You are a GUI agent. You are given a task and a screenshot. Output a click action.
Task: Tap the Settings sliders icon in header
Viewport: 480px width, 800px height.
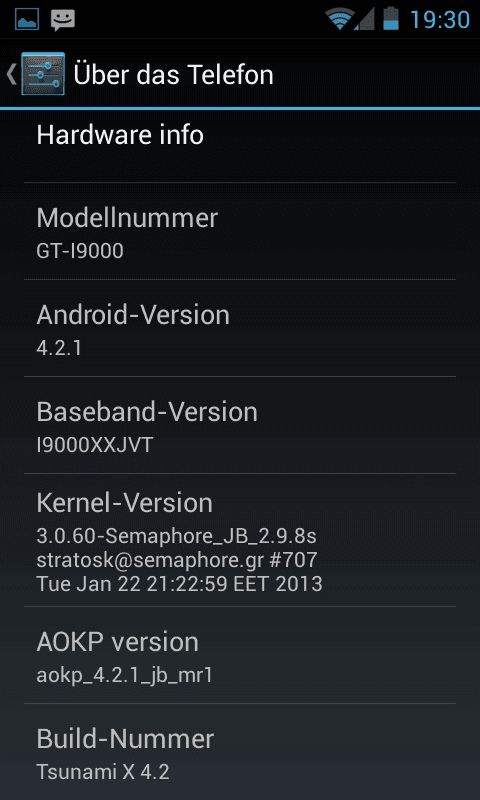pyautogui.click(x=43, y=74)
